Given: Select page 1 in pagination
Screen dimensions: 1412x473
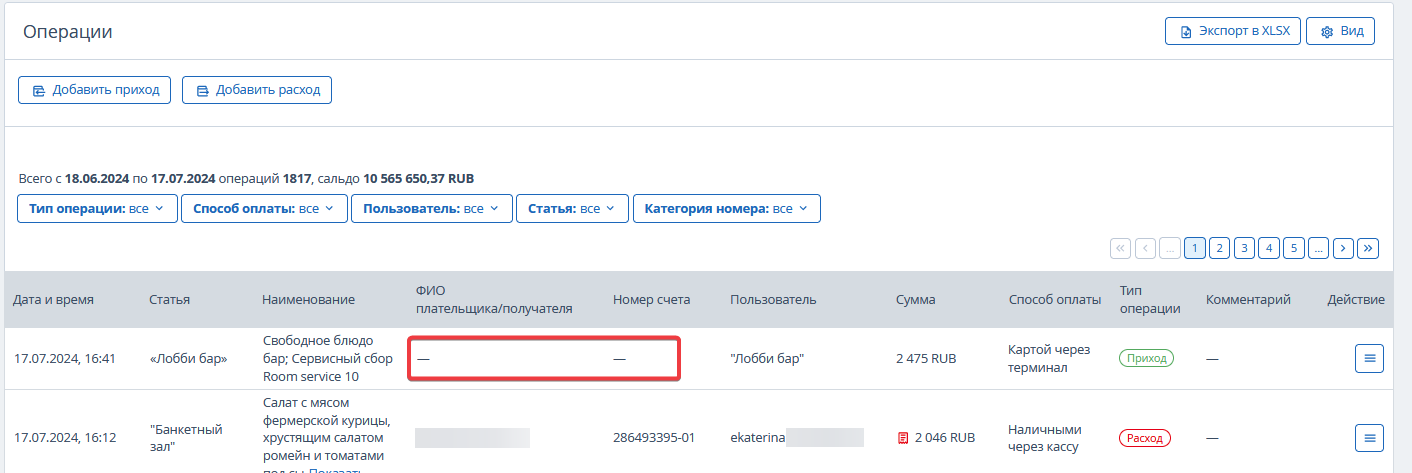Looking at the screenshot, I should [1194, 248].
